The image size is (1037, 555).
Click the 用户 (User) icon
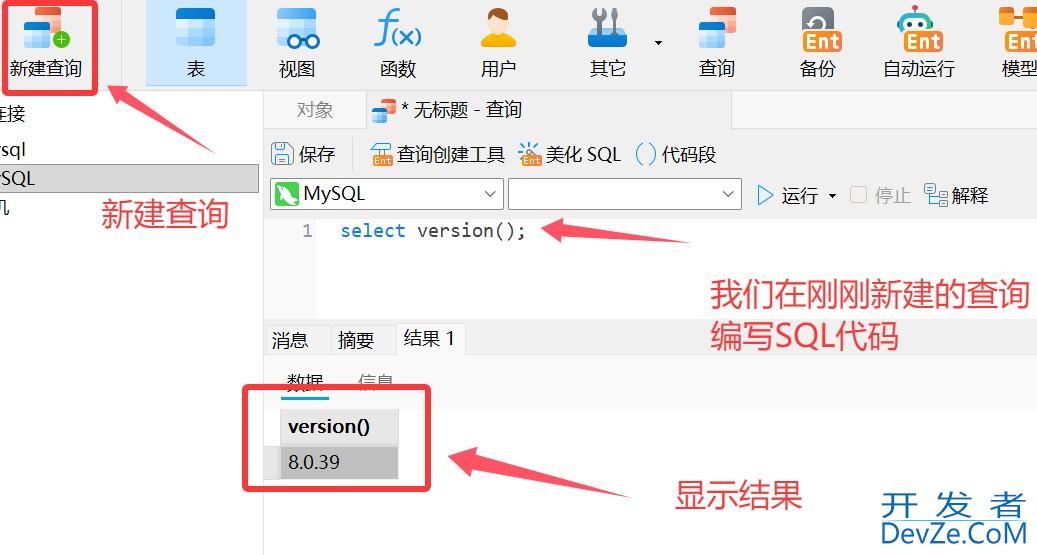click(x=498, y=28)
